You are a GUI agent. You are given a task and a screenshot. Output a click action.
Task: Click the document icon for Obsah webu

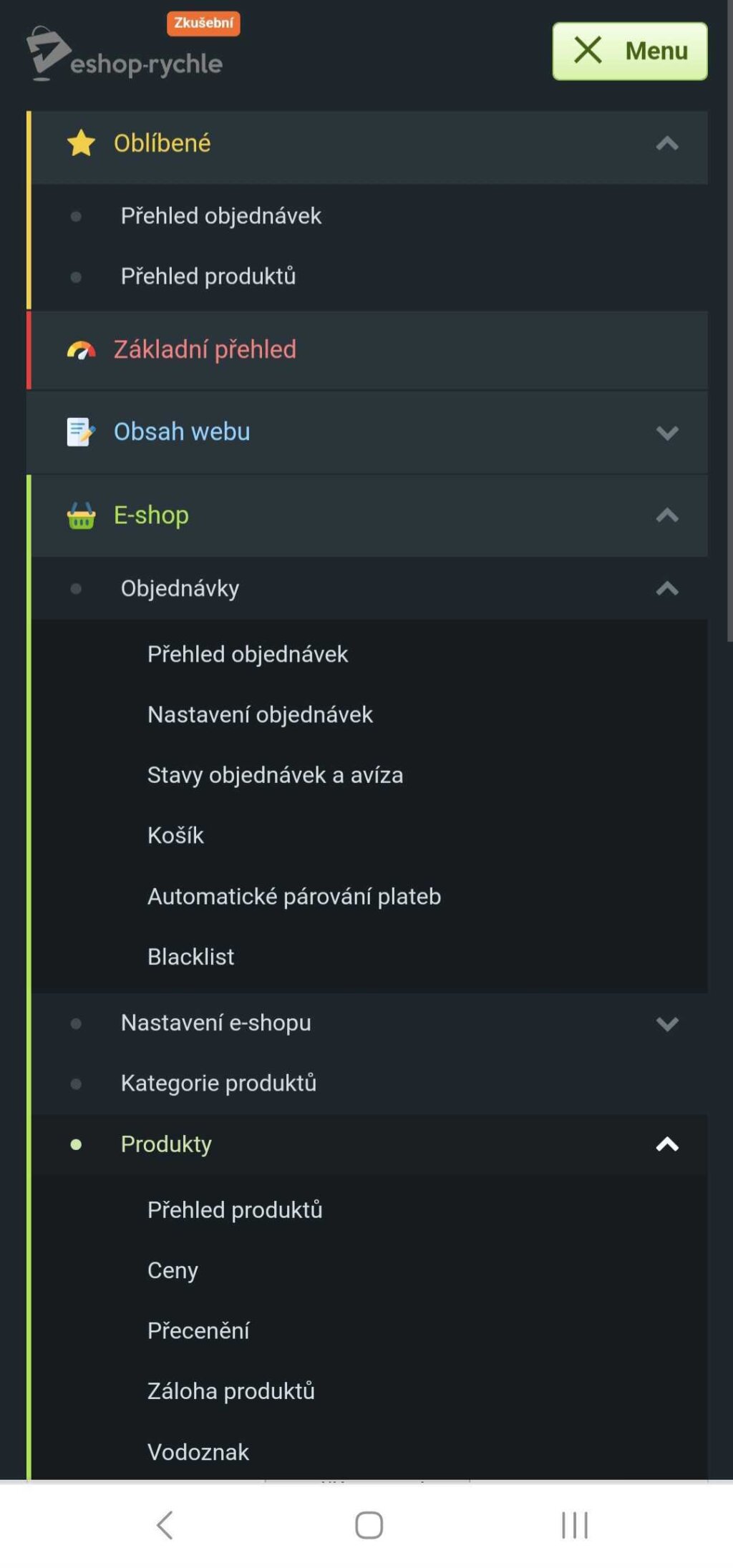pos(81,432)
